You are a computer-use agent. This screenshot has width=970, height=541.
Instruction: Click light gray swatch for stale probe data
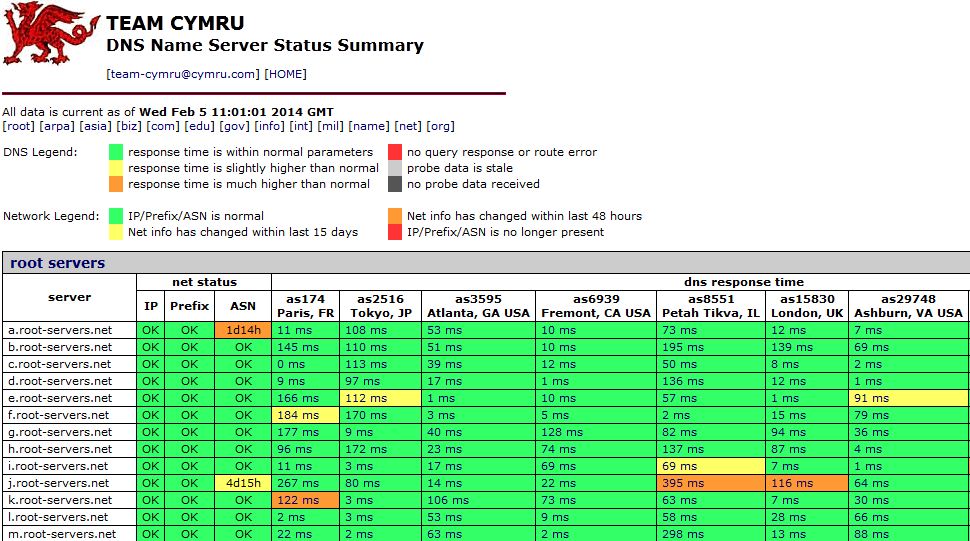(395, 168)
